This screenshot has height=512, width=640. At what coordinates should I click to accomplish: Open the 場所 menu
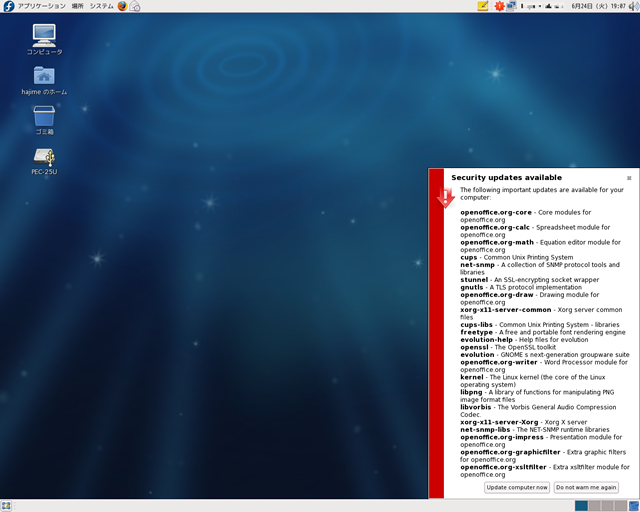pyautogui.click(x=78, y=6)
